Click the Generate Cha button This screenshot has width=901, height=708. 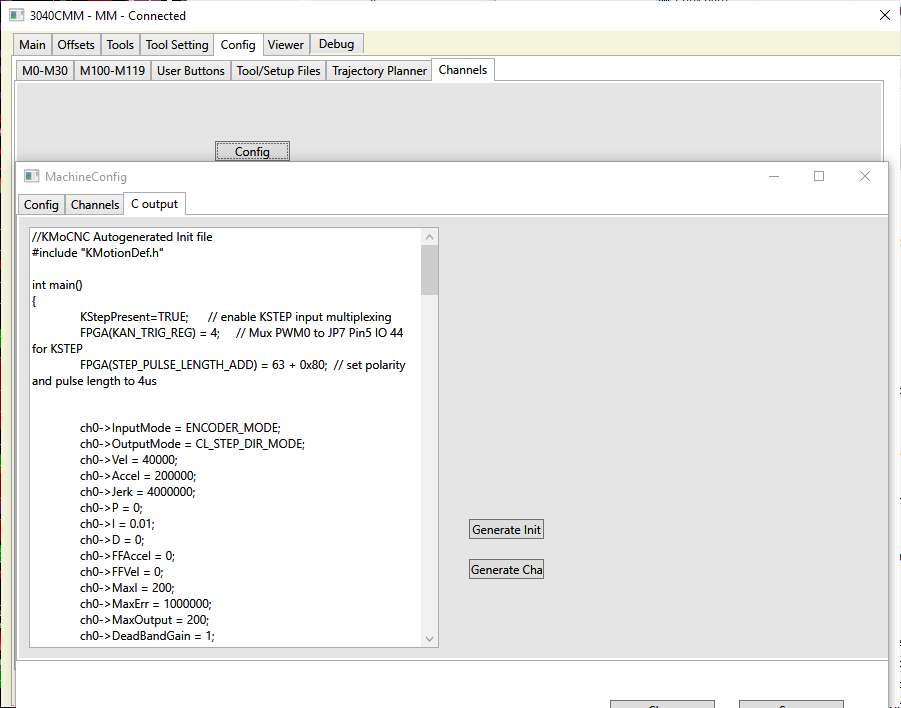click(506, 570)
